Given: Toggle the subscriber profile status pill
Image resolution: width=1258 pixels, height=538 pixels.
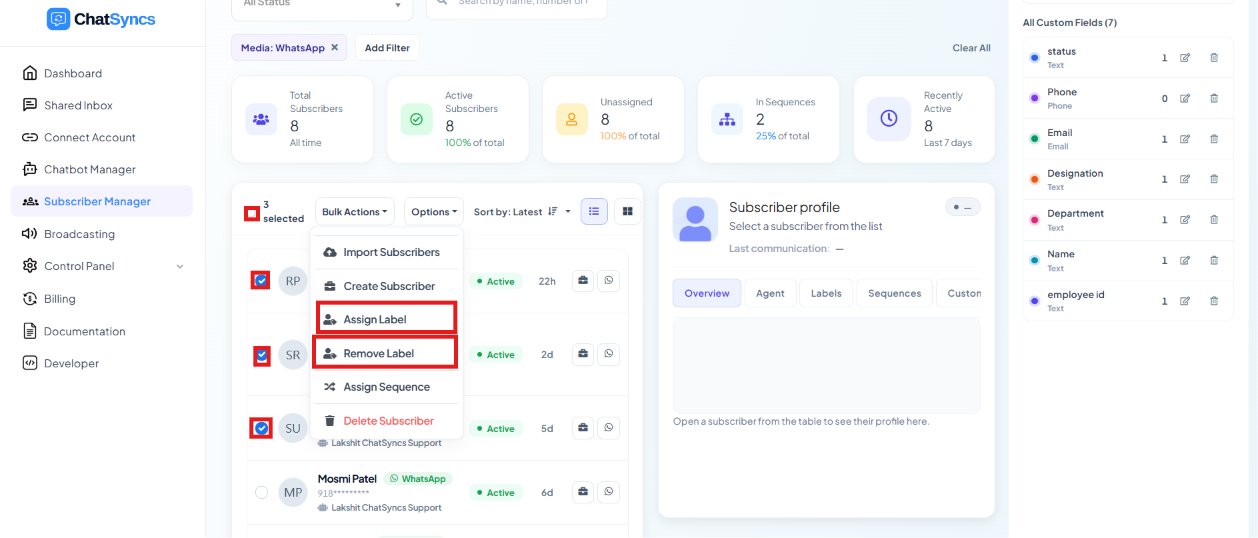Looking at the screenshot, I should pos(963,207).
